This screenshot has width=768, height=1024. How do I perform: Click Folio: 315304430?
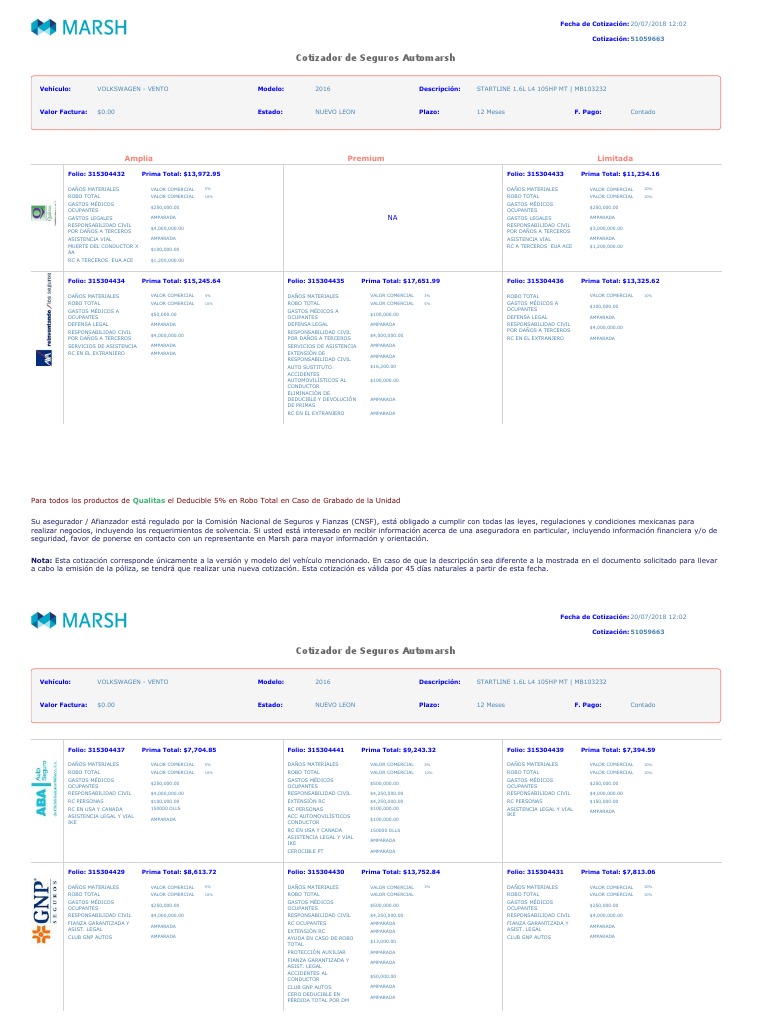(x=316, y=872)
